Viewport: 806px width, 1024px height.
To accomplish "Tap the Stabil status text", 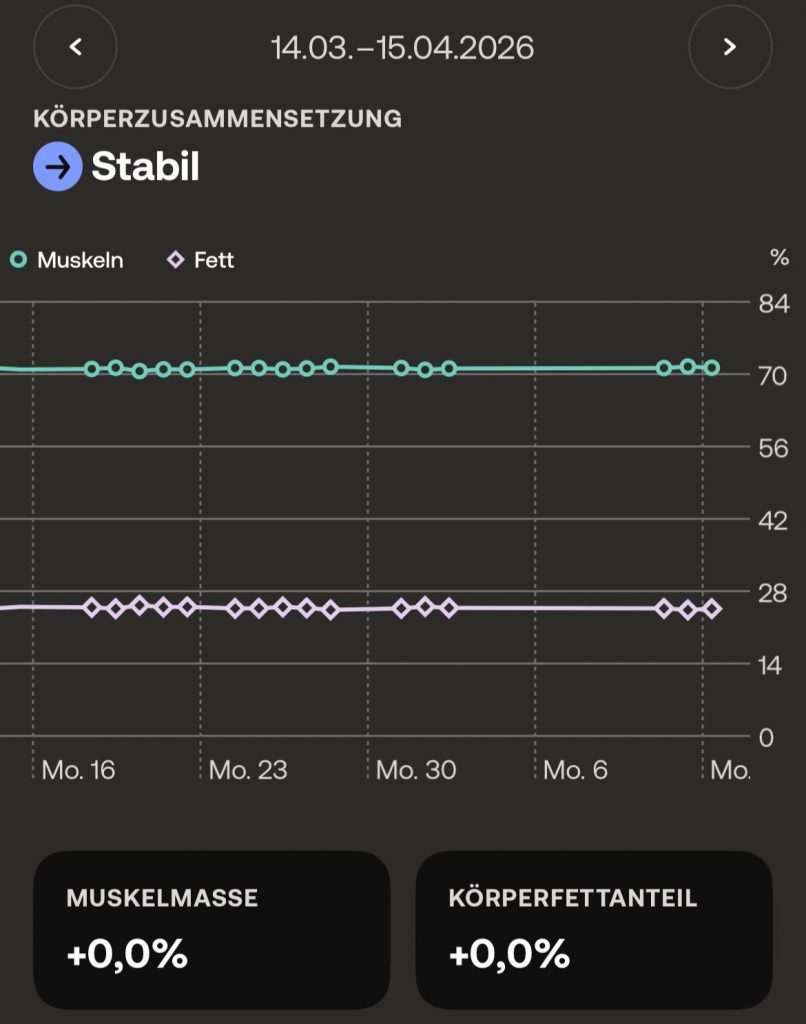I will coord(145,167).
